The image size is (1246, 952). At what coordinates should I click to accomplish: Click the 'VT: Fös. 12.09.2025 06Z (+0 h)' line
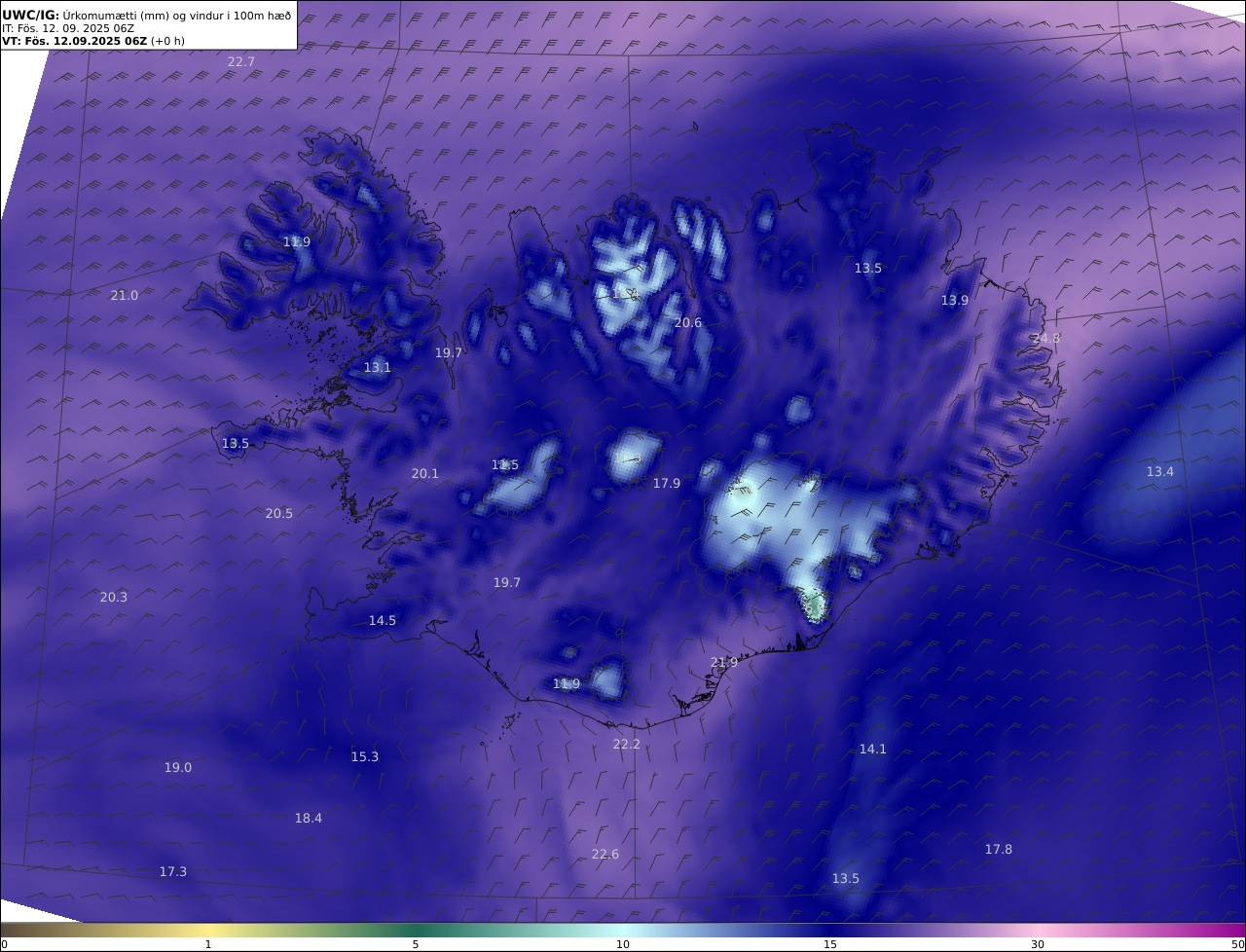click(x=93, y=41)
